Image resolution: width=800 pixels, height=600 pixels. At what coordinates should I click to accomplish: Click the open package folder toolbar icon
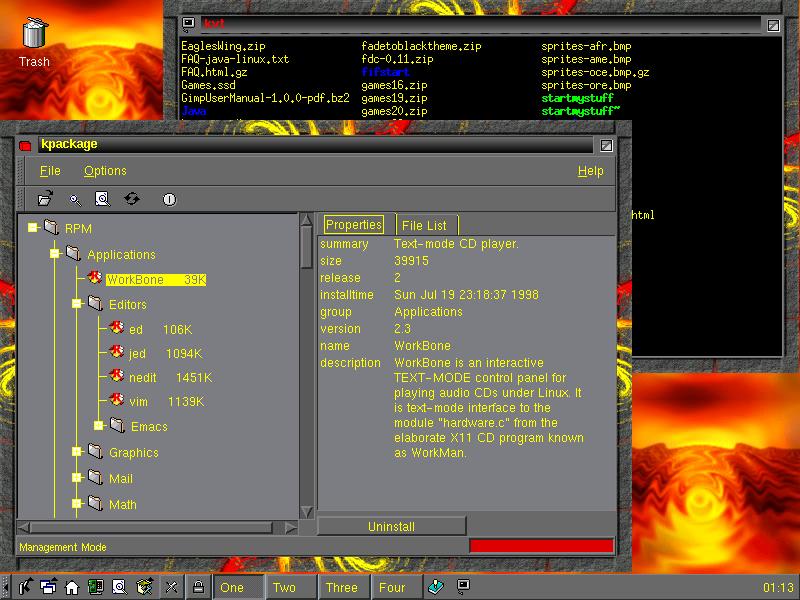[x=46, y=199]
